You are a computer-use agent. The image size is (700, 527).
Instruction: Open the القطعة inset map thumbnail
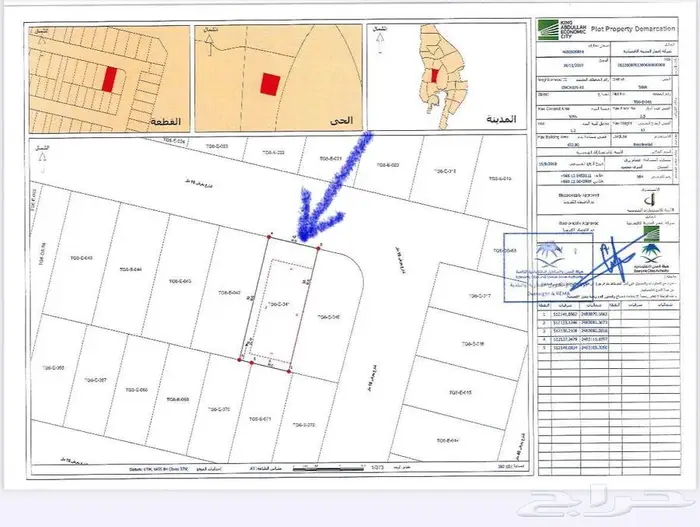click(108, 80)
